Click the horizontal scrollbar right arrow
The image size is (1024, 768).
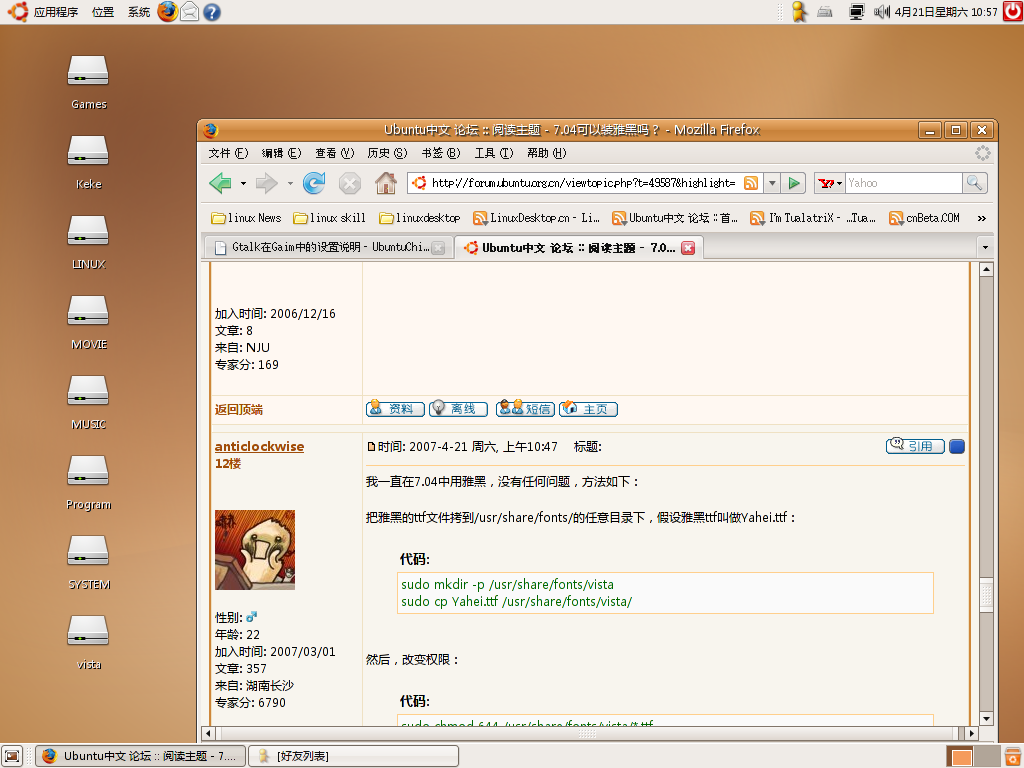point(971,733)
